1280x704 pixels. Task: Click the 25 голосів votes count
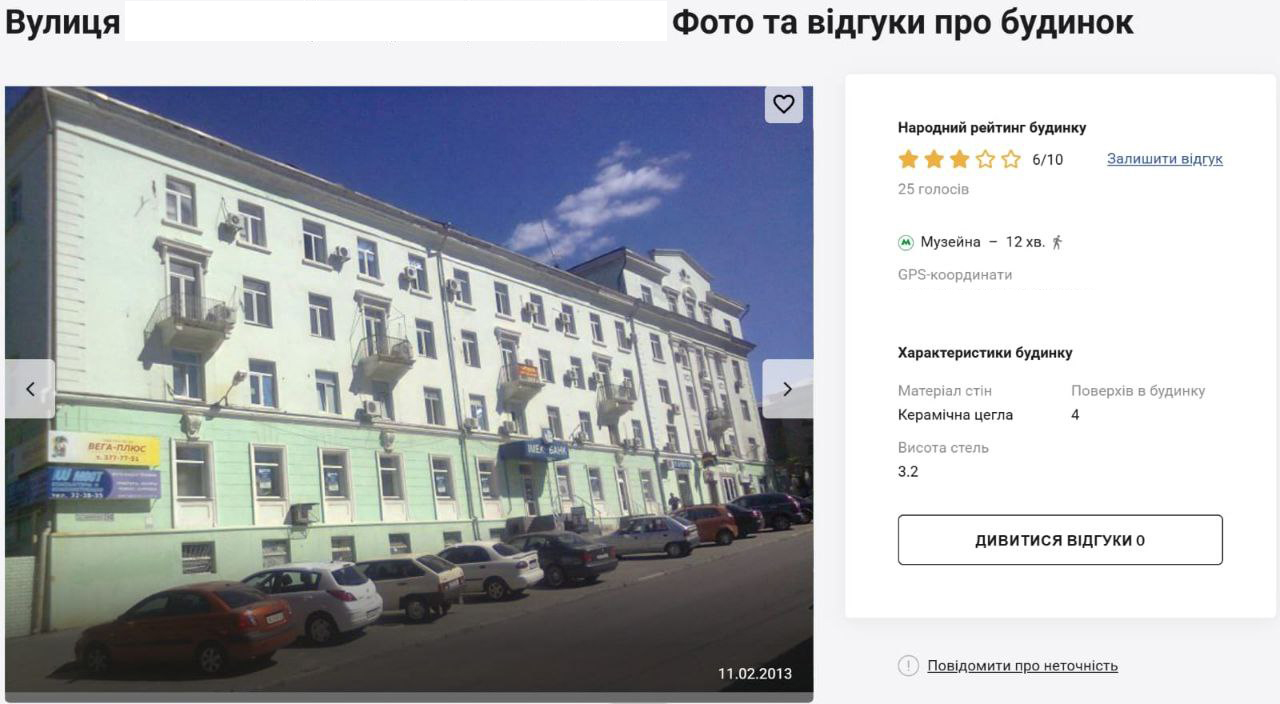[x=933, y=189]
